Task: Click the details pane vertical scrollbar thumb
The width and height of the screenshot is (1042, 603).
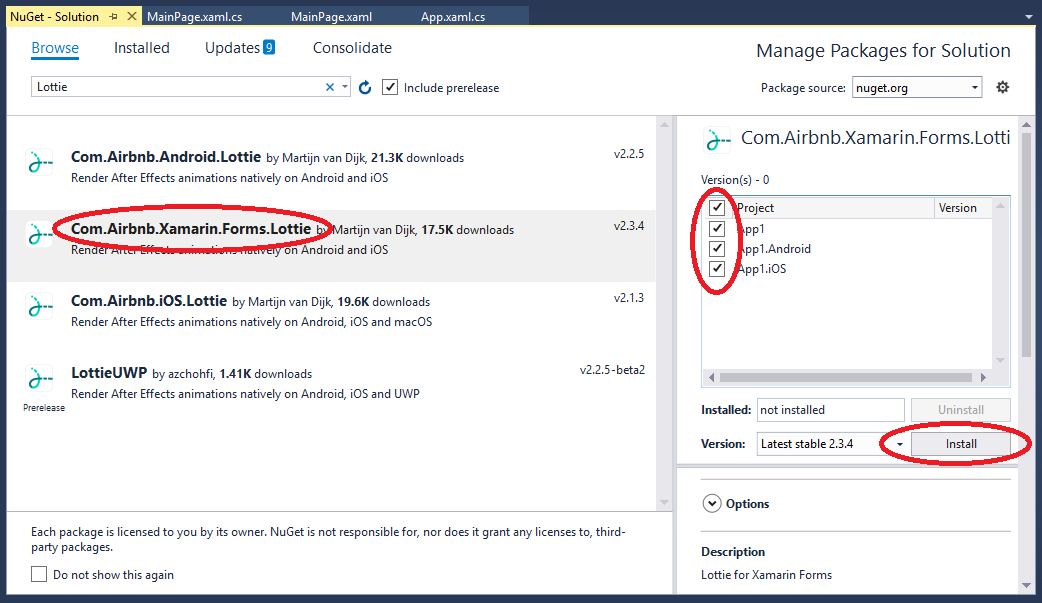Action: tap(1027, 245)
